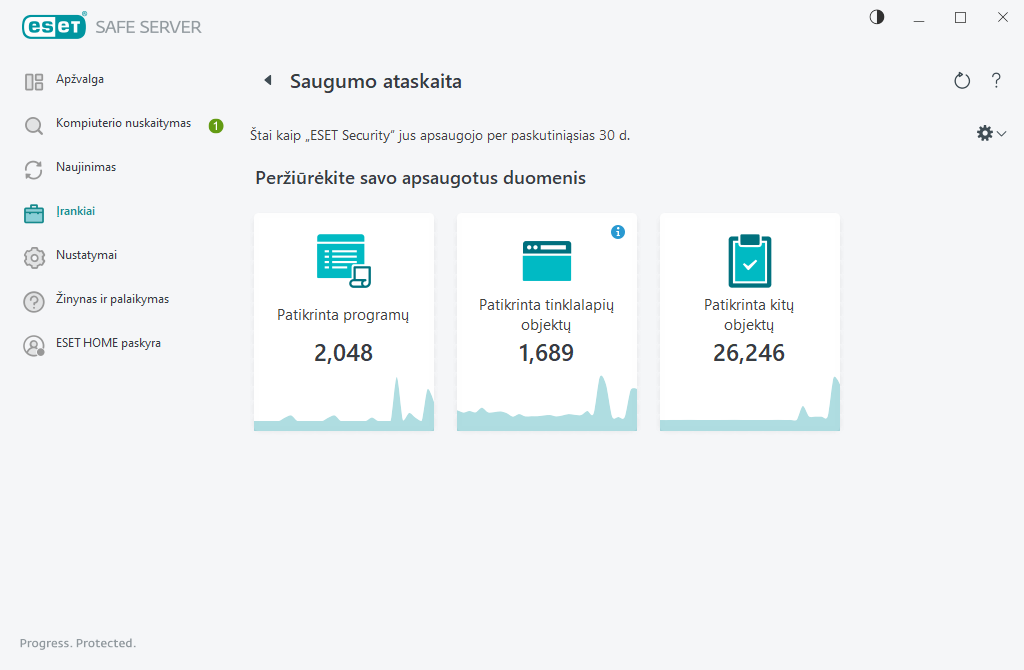Viewport: 1024px width, 670px height.
Task: Open ESET HOME paskyra section
Action: 108,343
